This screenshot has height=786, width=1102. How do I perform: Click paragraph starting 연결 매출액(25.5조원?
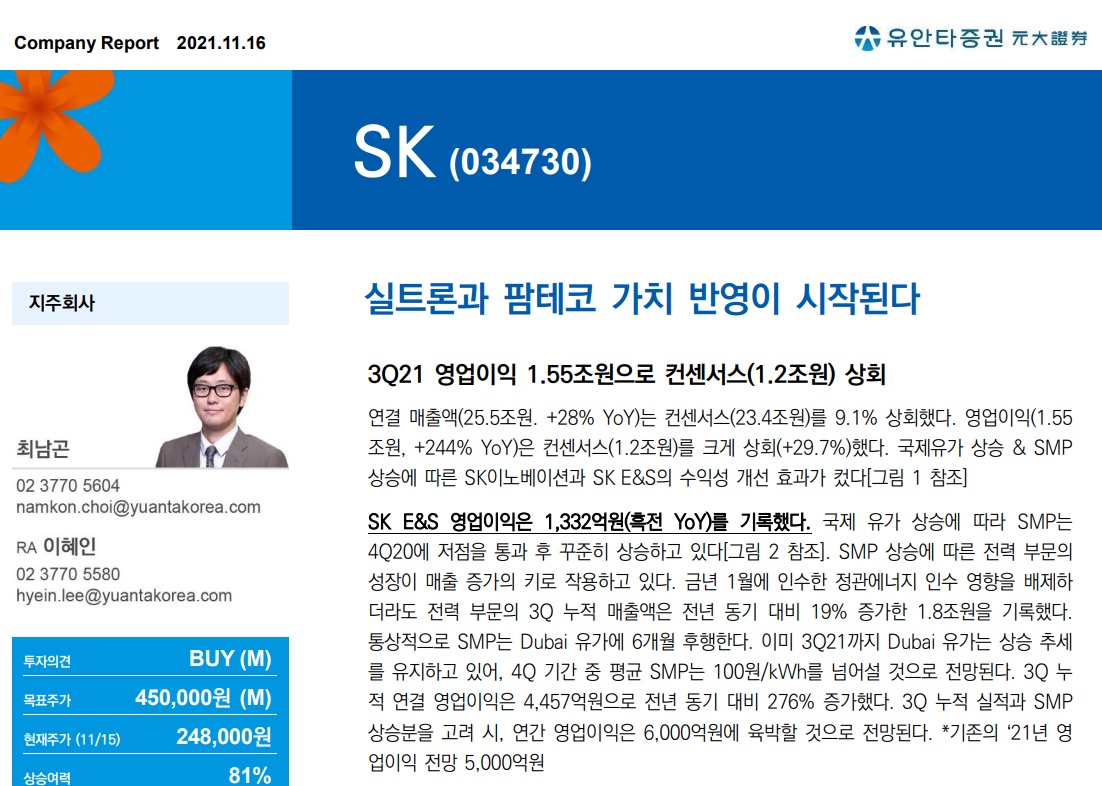coord(720,448)
